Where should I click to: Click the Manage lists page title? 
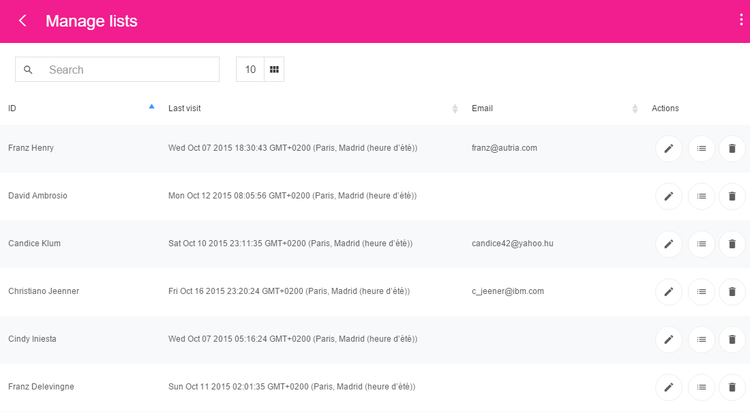(x=91, y=21)
